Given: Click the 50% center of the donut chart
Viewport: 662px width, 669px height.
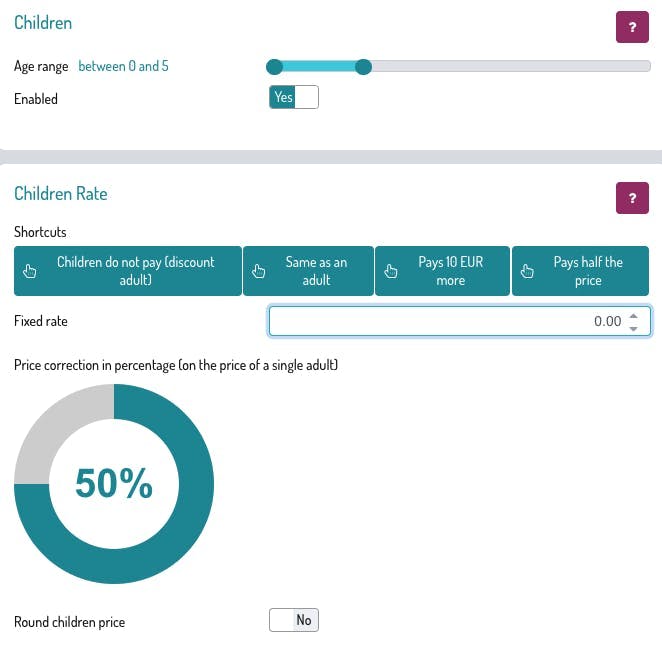Looking at the screenshot, I should pos(114,484).
